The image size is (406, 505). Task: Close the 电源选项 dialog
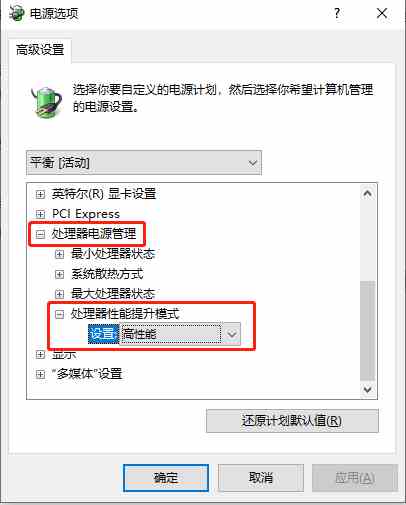click(382, 13)
